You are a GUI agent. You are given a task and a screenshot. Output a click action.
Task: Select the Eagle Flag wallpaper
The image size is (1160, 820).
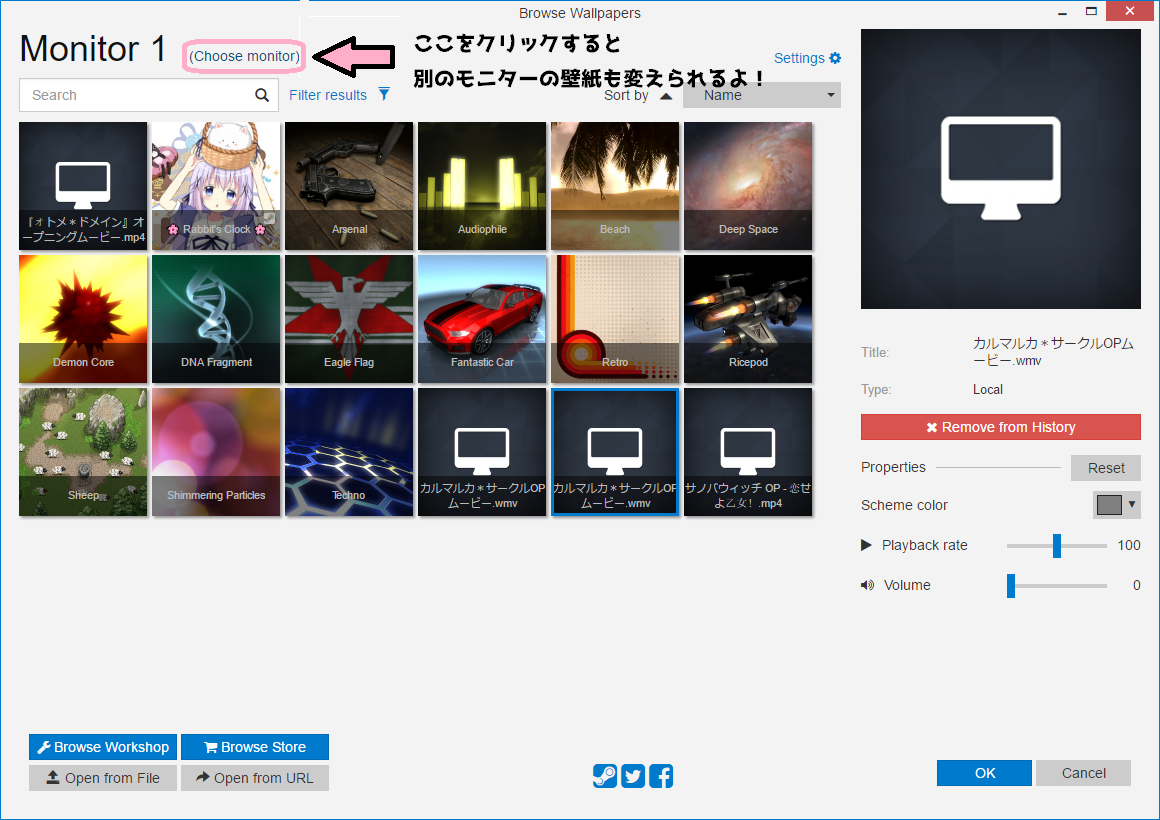(x=349, y=319)
